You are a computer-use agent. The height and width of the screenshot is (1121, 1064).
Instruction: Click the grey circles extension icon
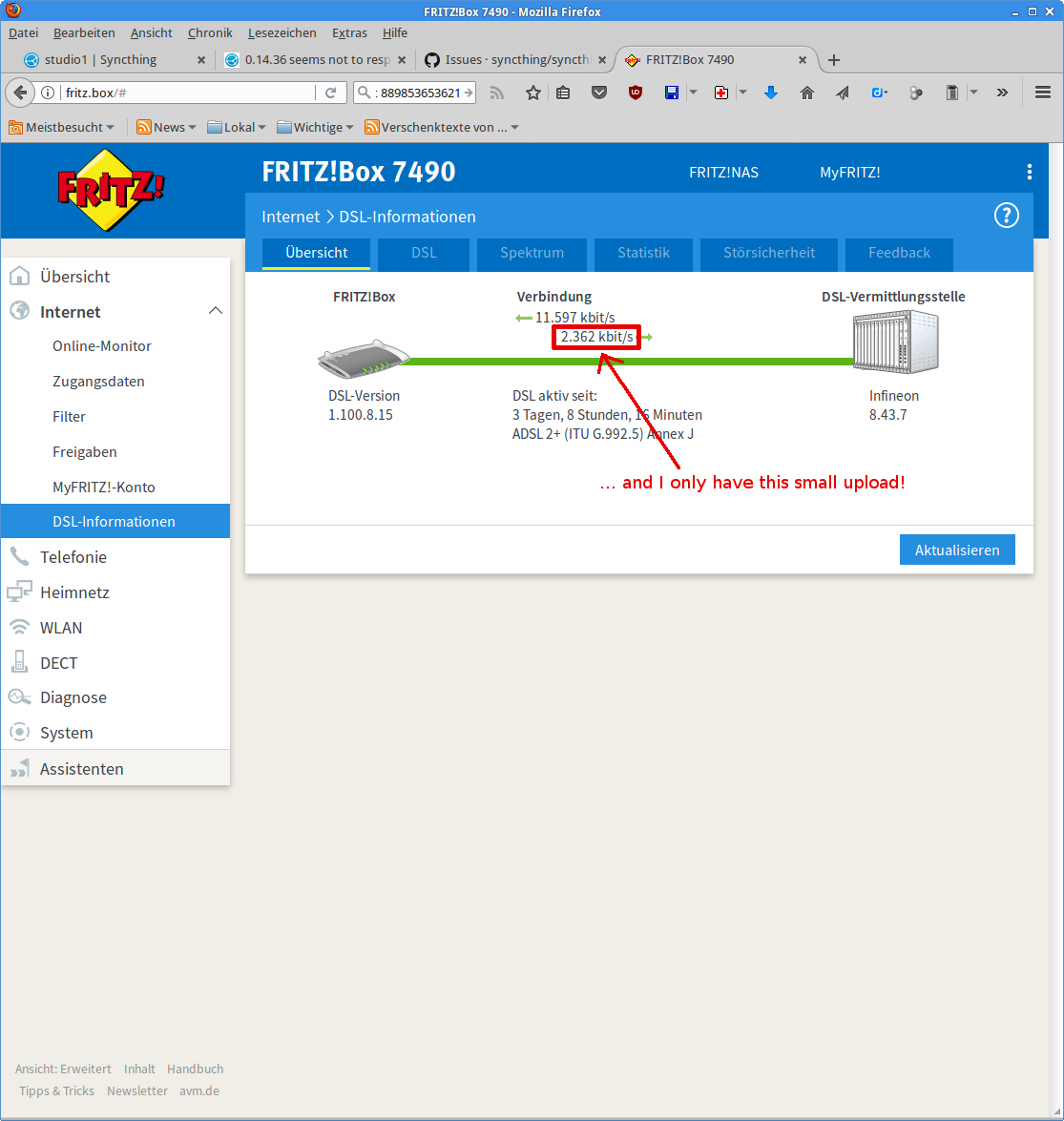[x=915, y=93]
